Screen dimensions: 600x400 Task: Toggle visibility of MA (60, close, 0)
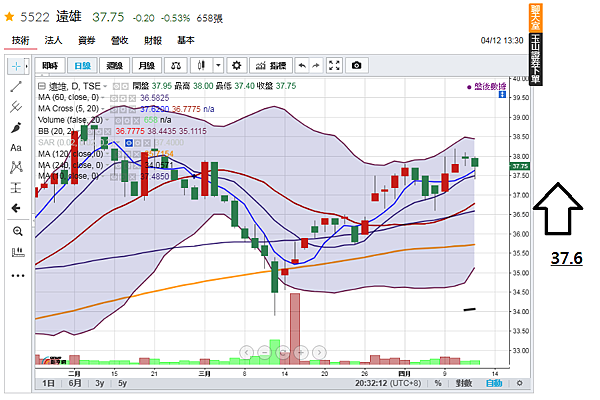(114, 98)
